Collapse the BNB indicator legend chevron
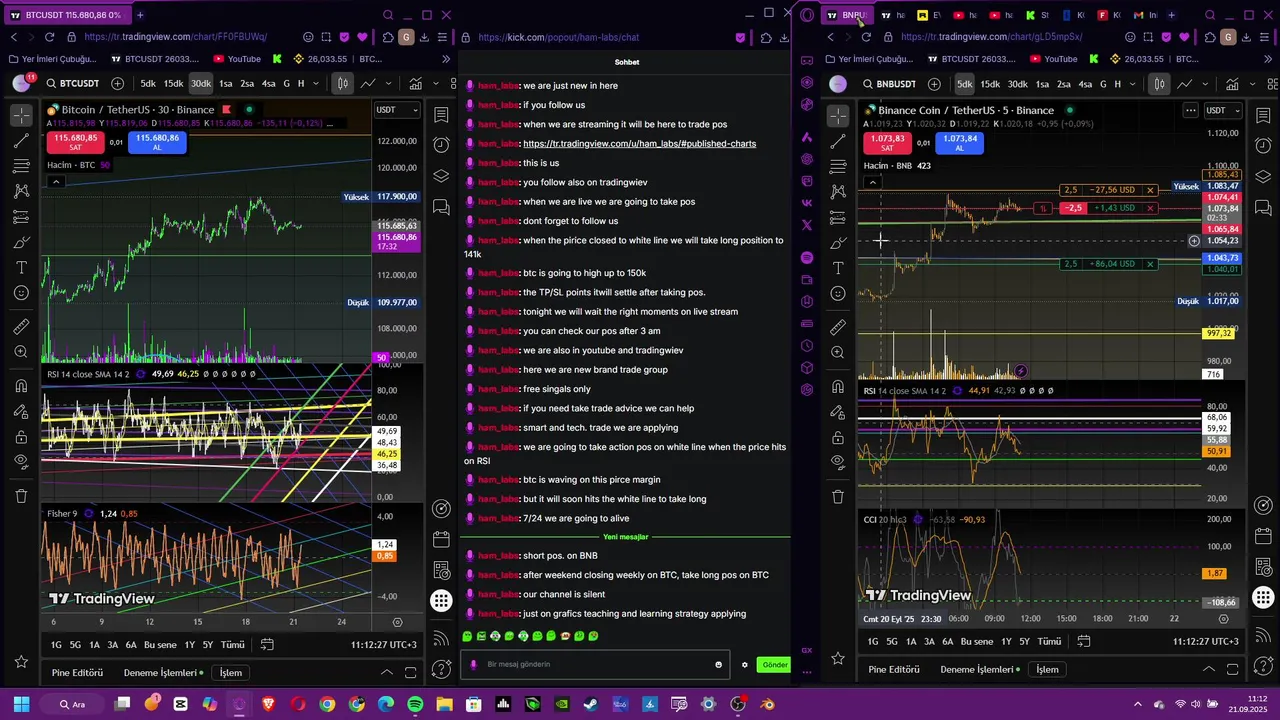Screen dimensions: 1280x720 (872, 182)
